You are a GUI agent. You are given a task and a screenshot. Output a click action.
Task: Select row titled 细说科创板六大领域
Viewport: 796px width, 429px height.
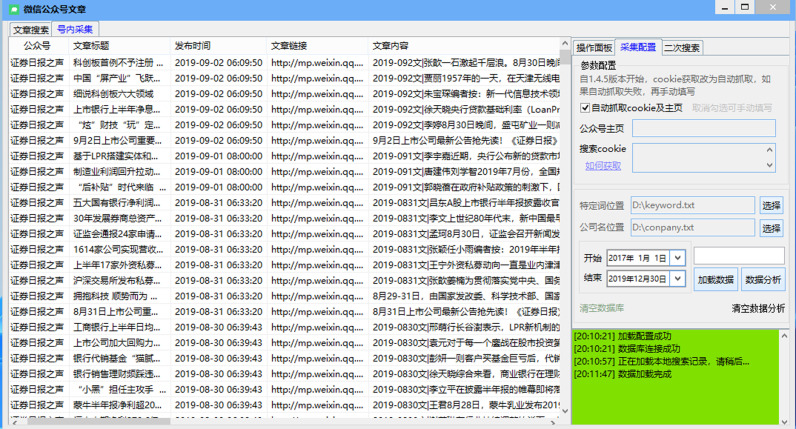coord(284,93)
